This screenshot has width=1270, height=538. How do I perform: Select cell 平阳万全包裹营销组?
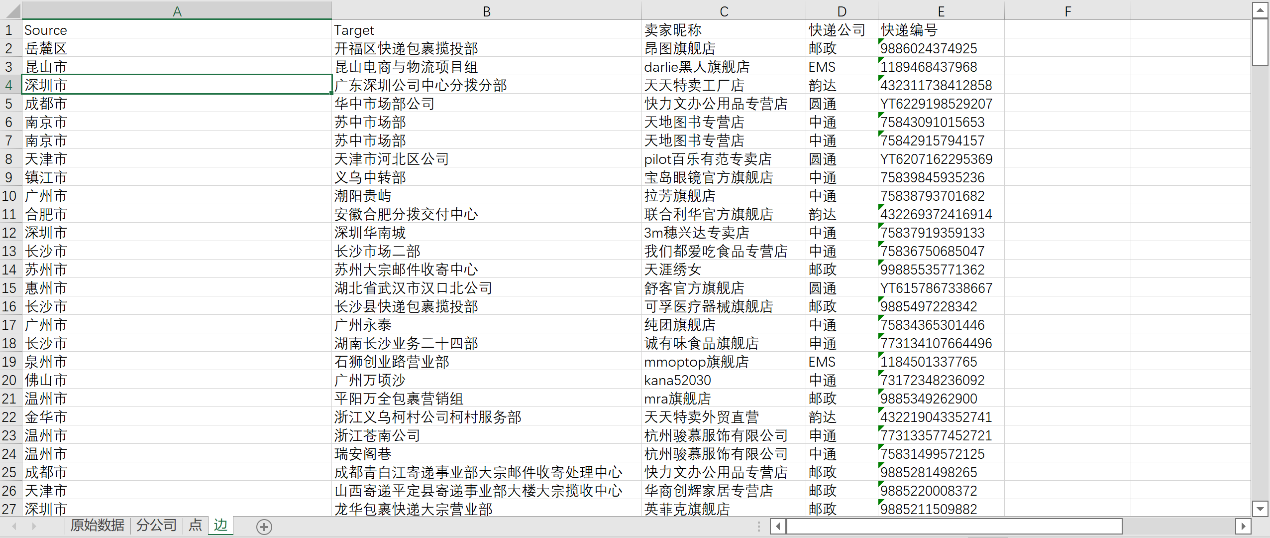pos(487,398)
